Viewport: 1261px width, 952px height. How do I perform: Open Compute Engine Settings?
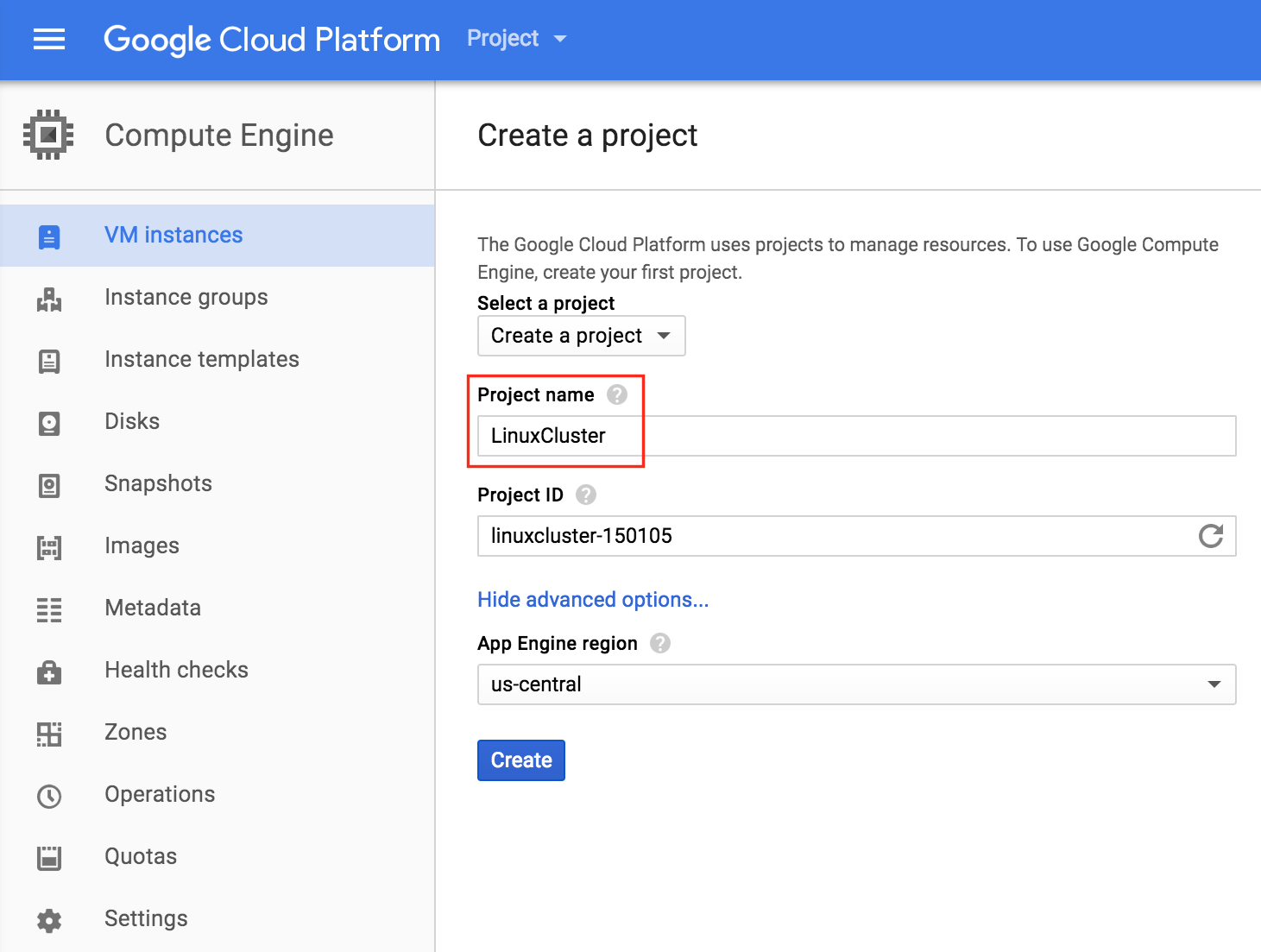218,919
